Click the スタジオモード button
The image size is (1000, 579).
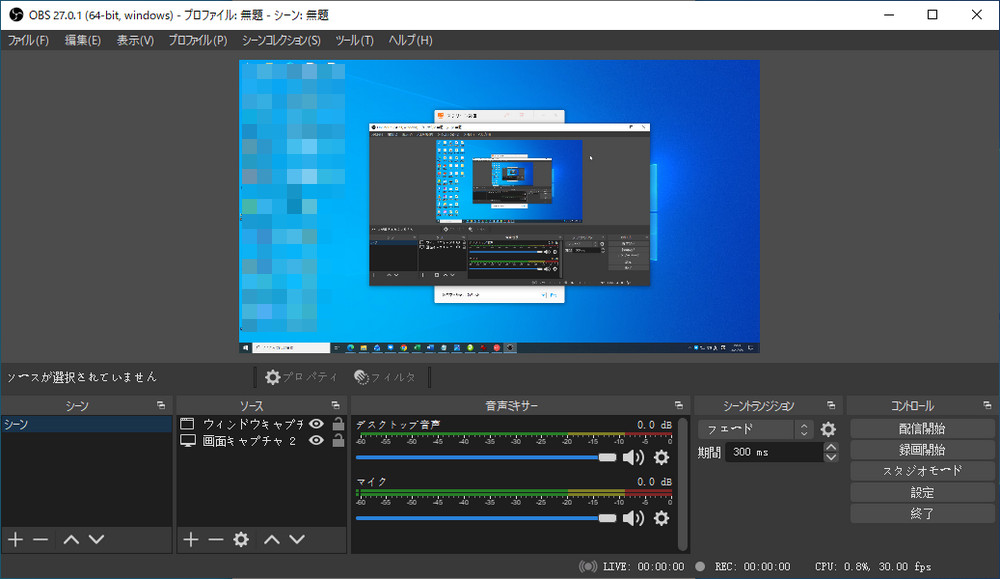click(922, 471)
